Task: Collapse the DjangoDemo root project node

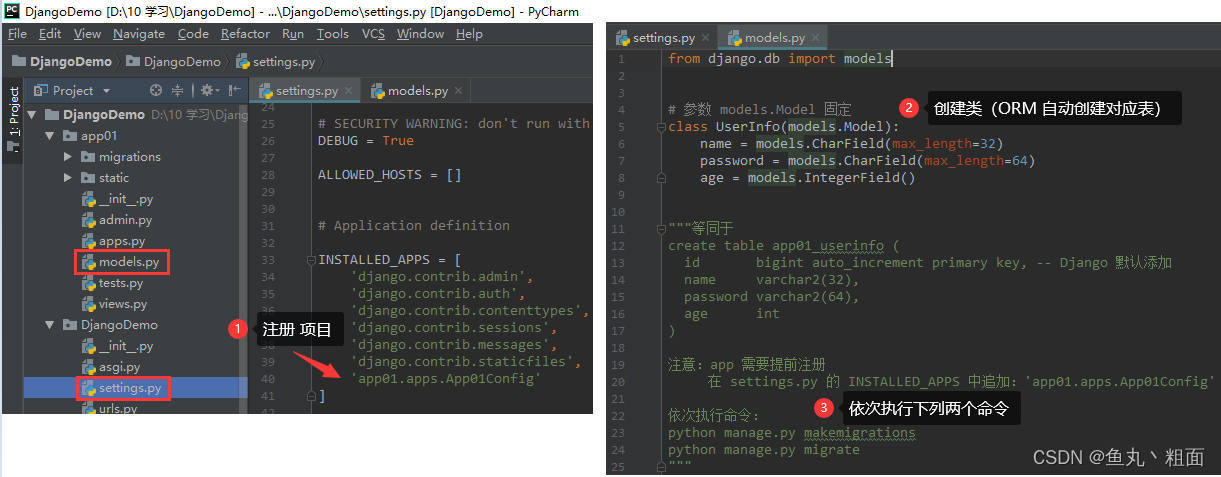Action: point(34,114)
